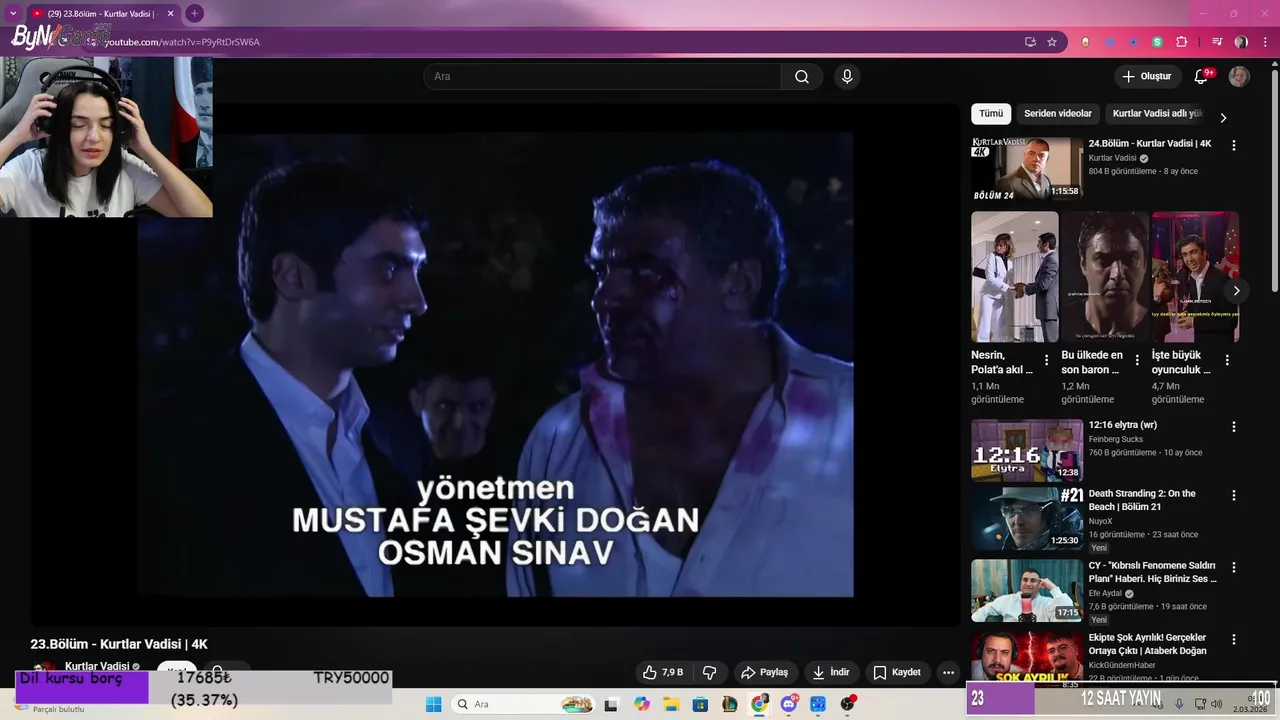Focus the YouTube Ara search field
This screenshot has height=720, width=1280.
(x=602, y=77)
